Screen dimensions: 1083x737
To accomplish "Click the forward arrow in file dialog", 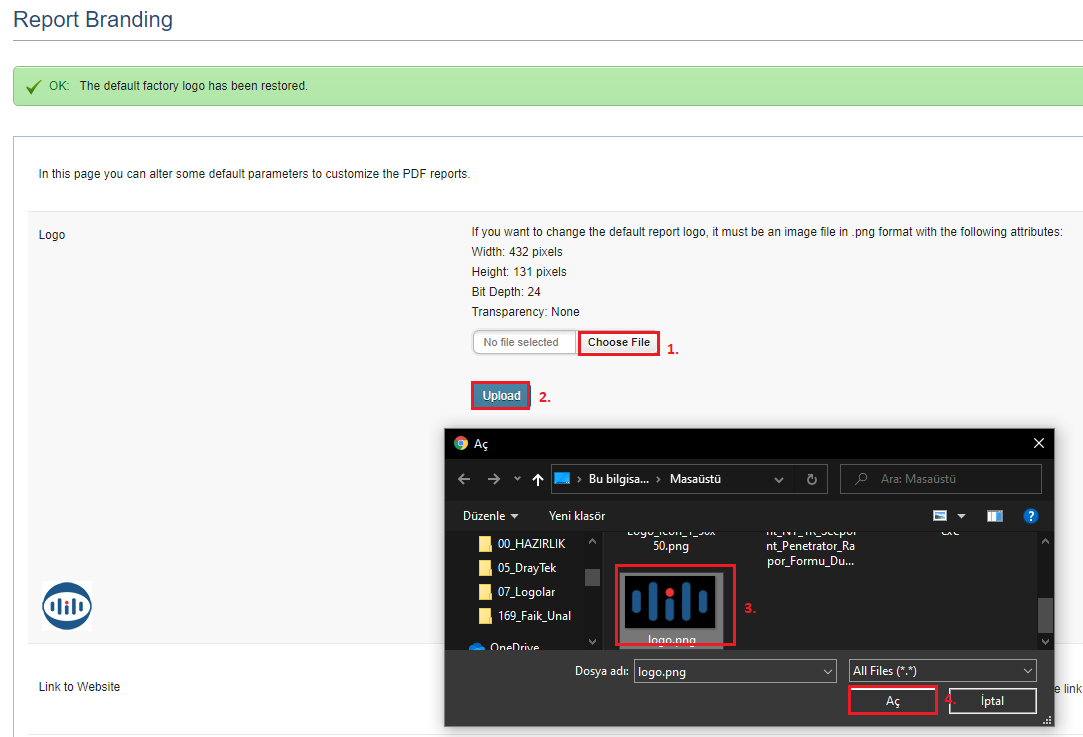I will [493, 479].
